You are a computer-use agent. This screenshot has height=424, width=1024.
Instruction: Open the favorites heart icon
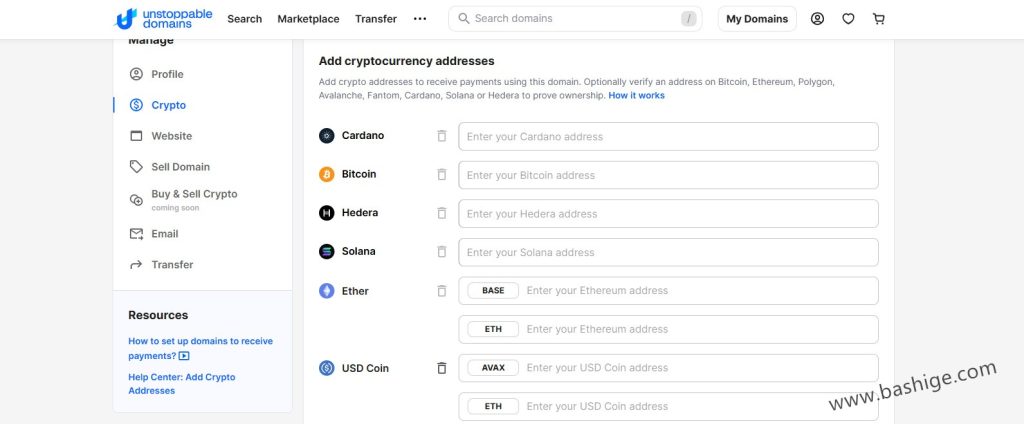tap(848, 19)
